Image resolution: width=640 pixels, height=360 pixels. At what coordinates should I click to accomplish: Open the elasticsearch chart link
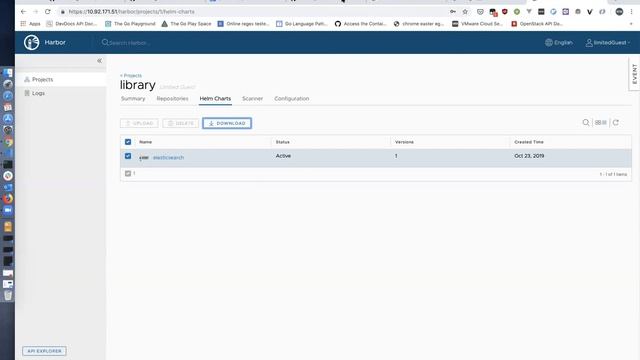168,158
